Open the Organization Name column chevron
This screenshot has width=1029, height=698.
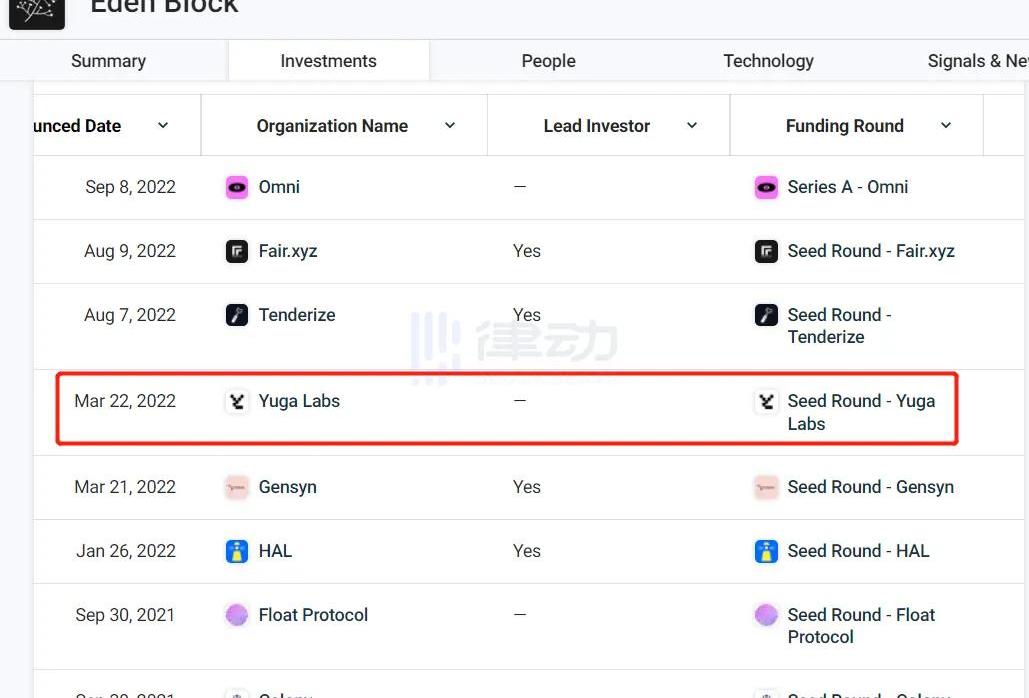pos(450,125)
